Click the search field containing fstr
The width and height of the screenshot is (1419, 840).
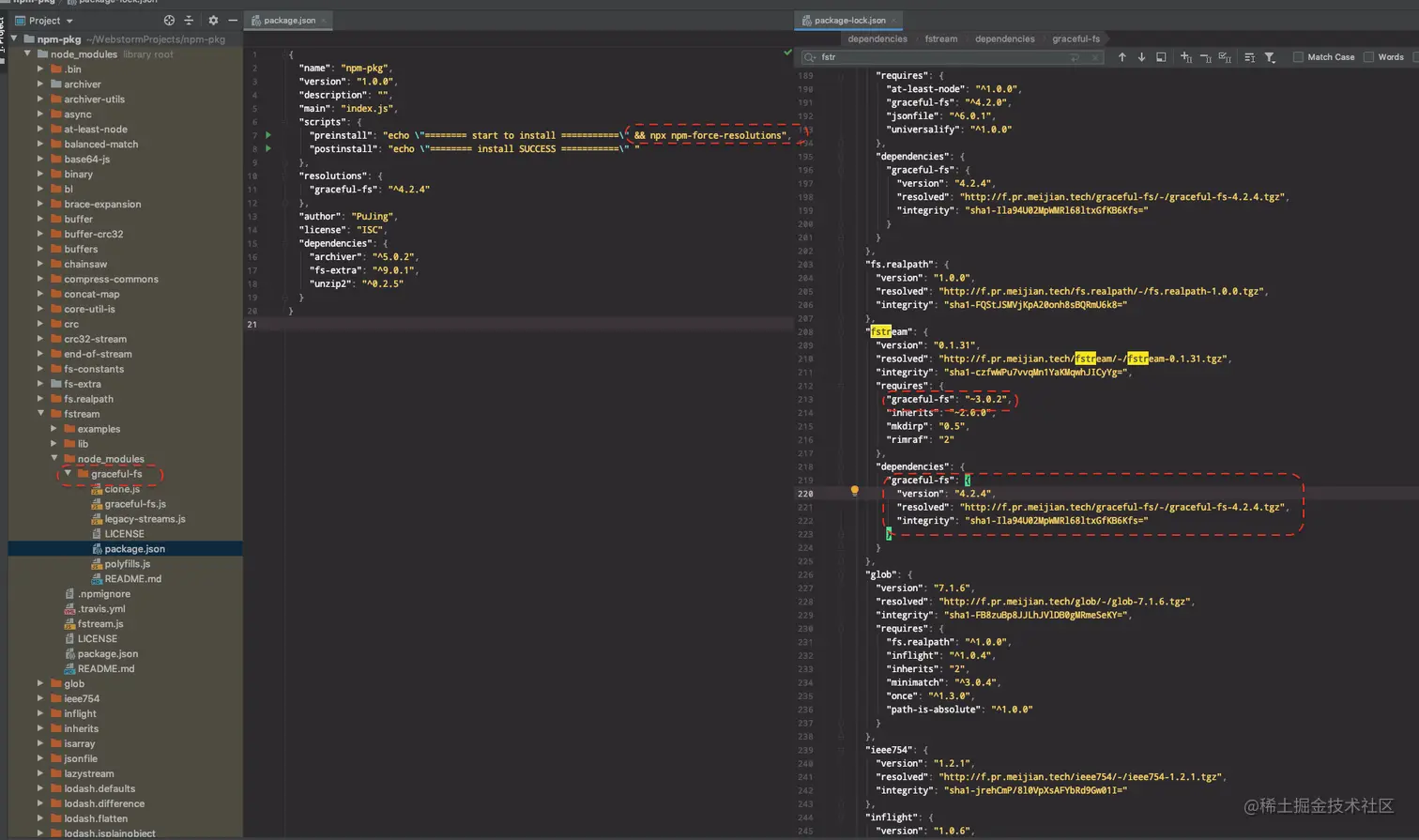pyautogui.click(x=938, y=57)
